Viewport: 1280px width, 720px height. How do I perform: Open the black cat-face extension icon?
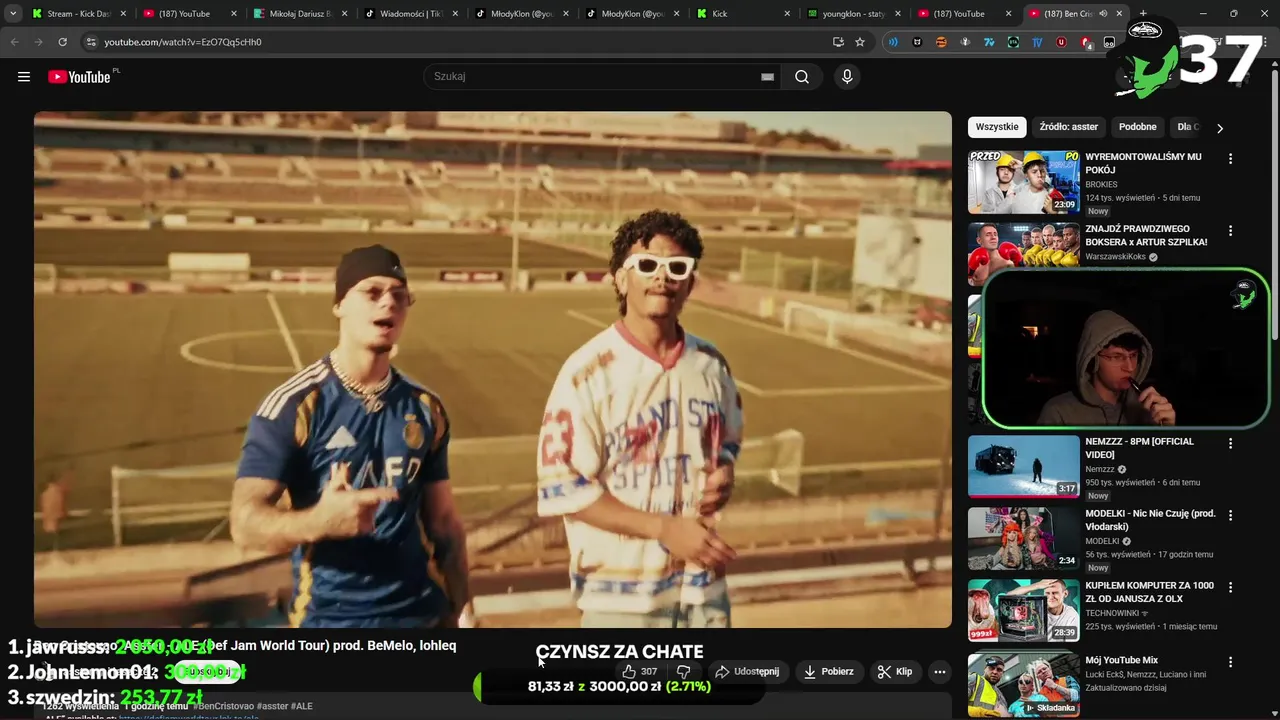pos(917,42)
